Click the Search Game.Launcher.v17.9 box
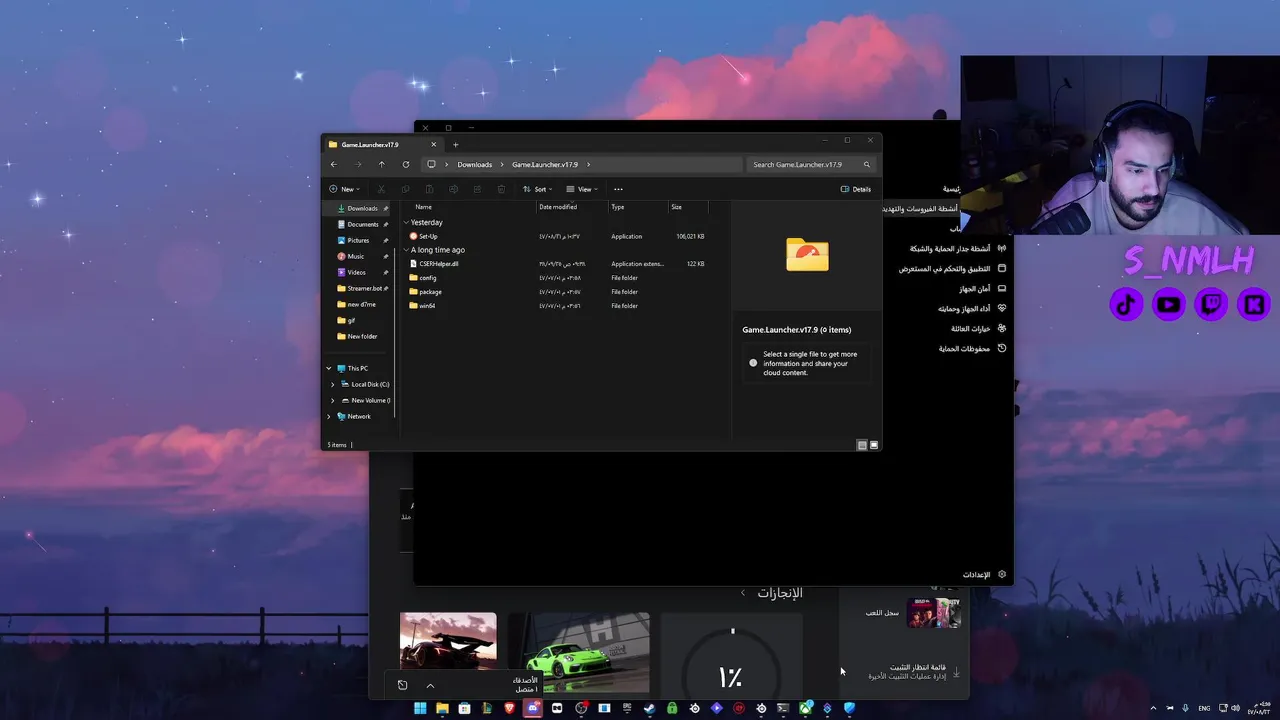Viewport: 1280px width, 720px height. tap(810, 164)
